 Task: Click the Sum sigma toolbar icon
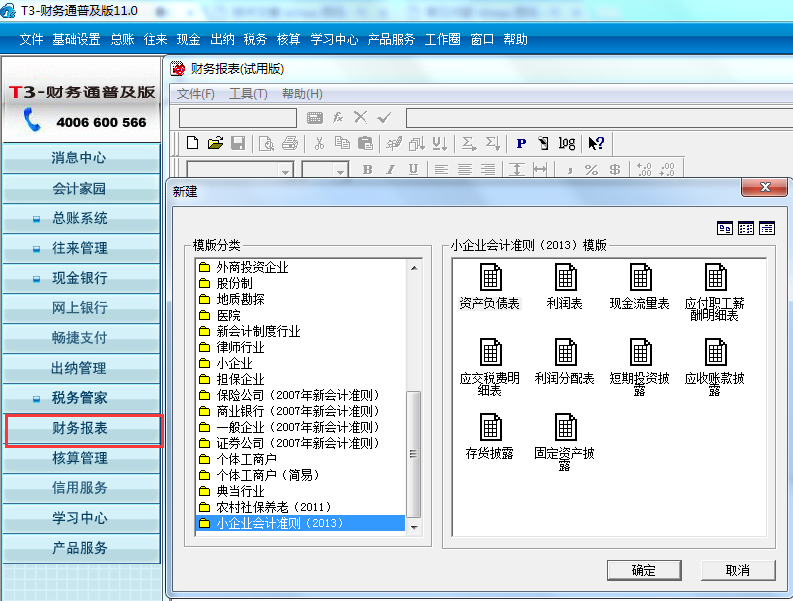coord(469,144)
